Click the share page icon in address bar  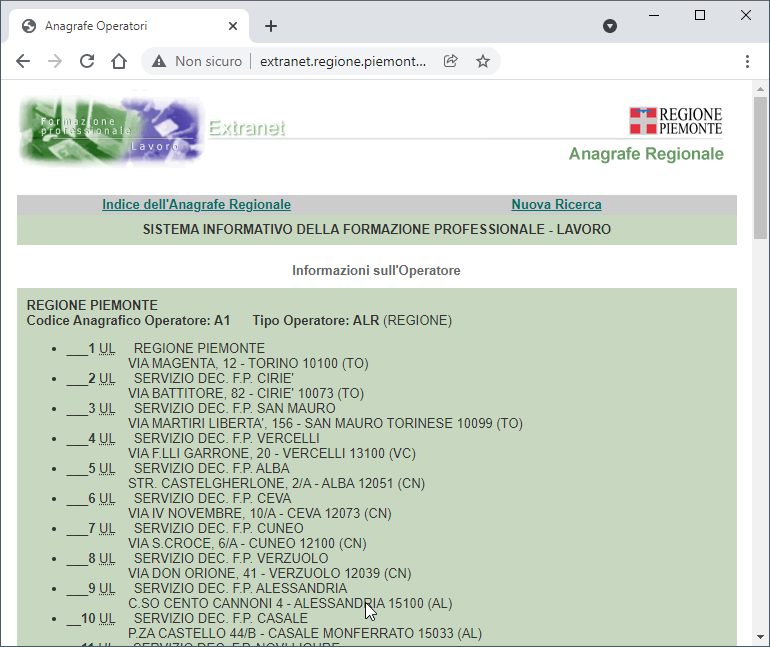pos(451,61)
